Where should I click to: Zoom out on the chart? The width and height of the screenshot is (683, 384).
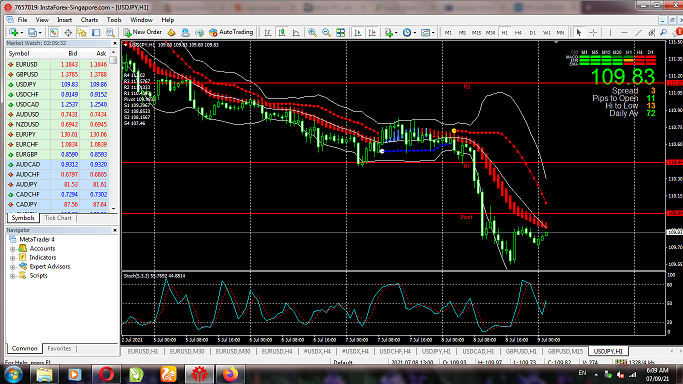[x=326, y=33]
